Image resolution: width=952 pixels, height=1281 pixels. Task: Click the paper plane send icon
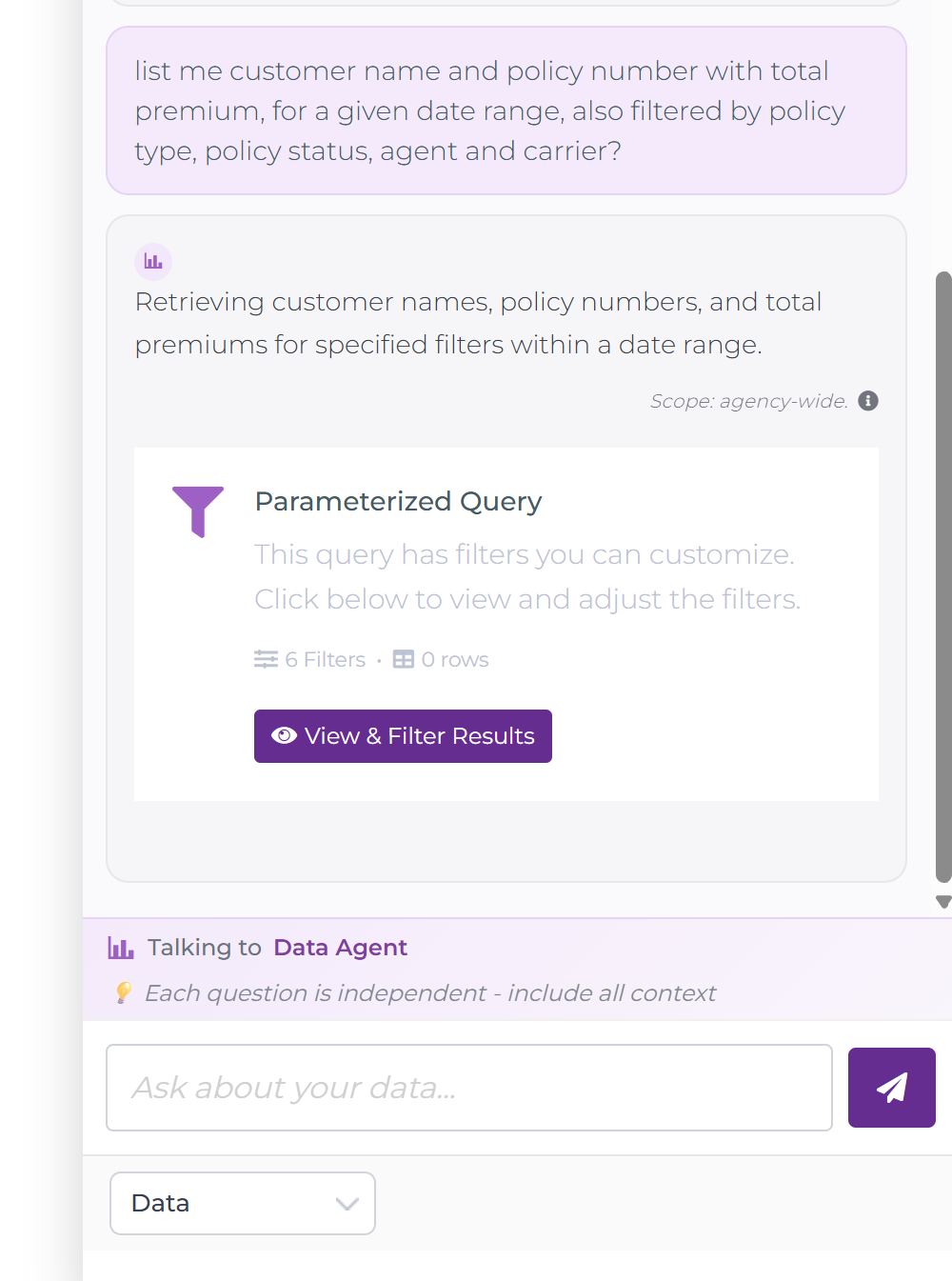[891, 1087]
